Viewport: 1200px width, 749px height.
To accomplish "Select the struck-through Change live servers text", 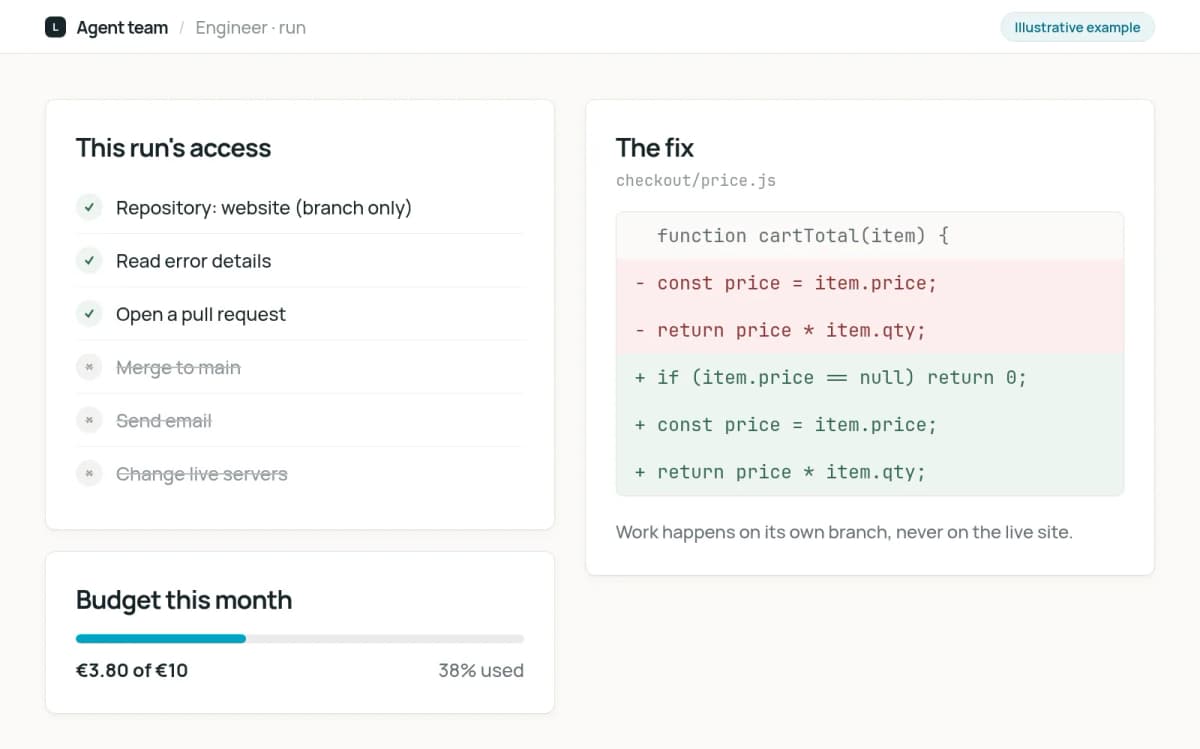I will tap(202, 473).
